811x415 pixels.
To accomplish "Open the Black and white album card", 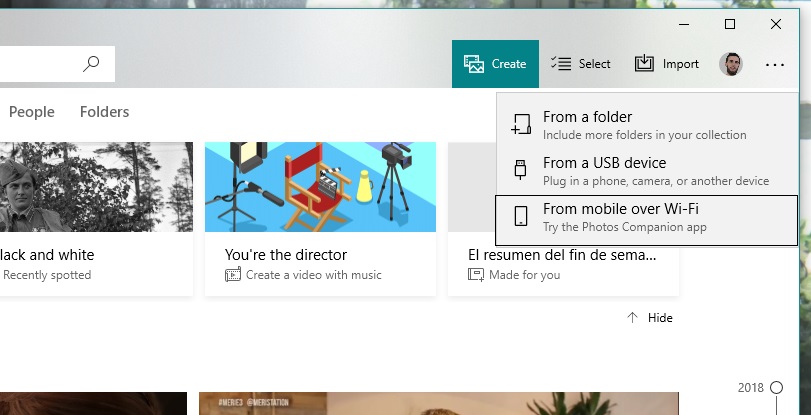I will 95,218.
